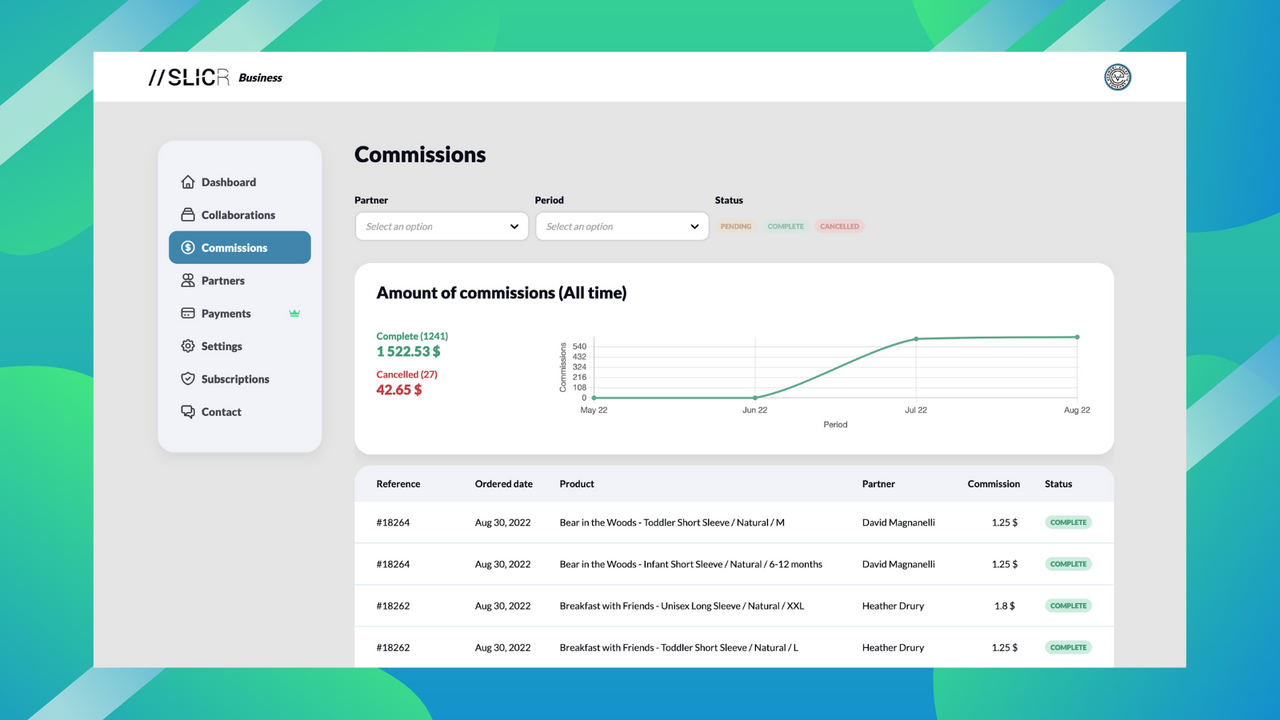The width and height of the screenshot is (1280, 720).
Task: Open the Partners section
Action: point(240,281)
